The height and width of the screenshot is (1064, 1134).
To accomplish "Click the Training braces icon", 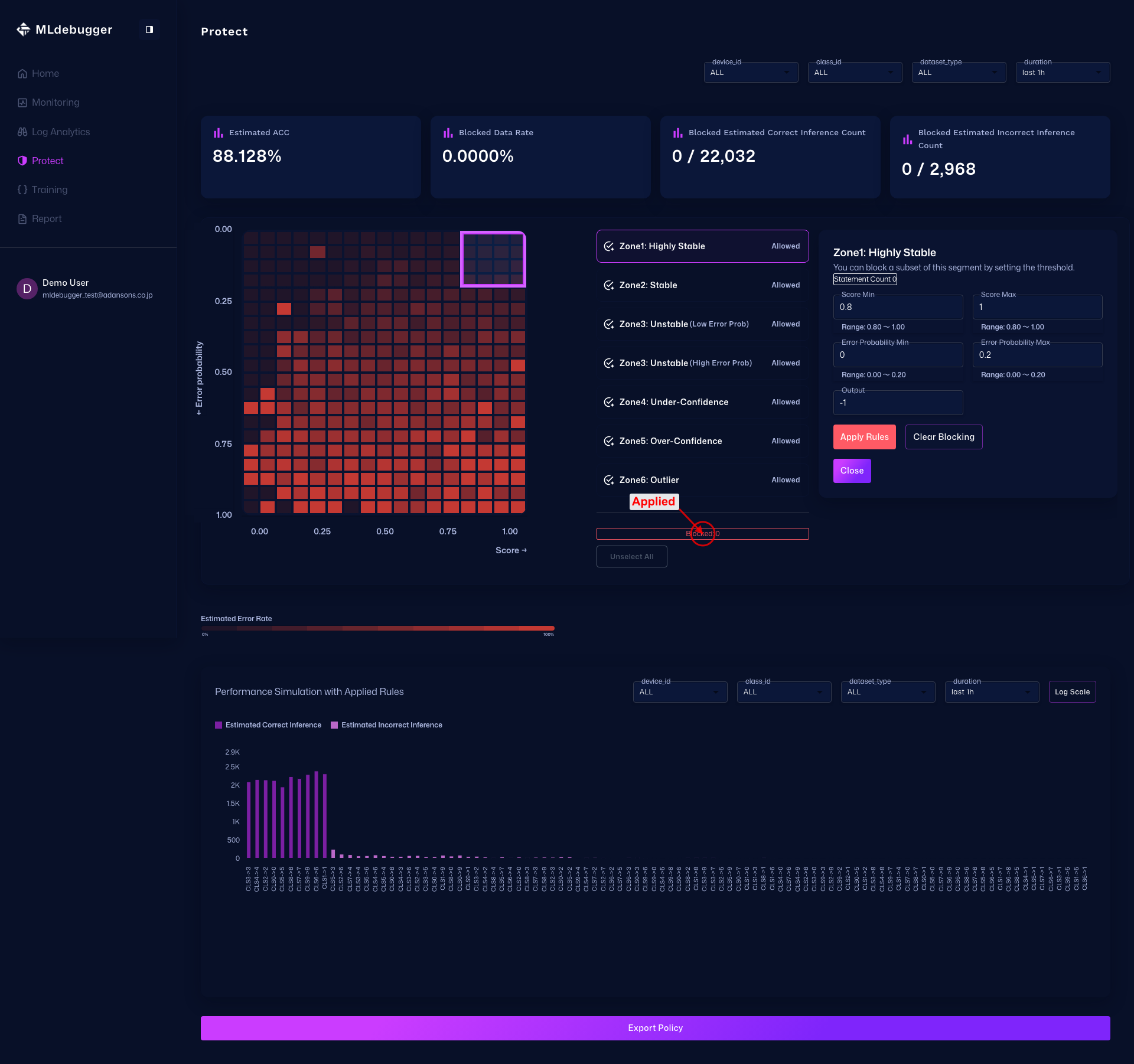I will coord(22,190).
